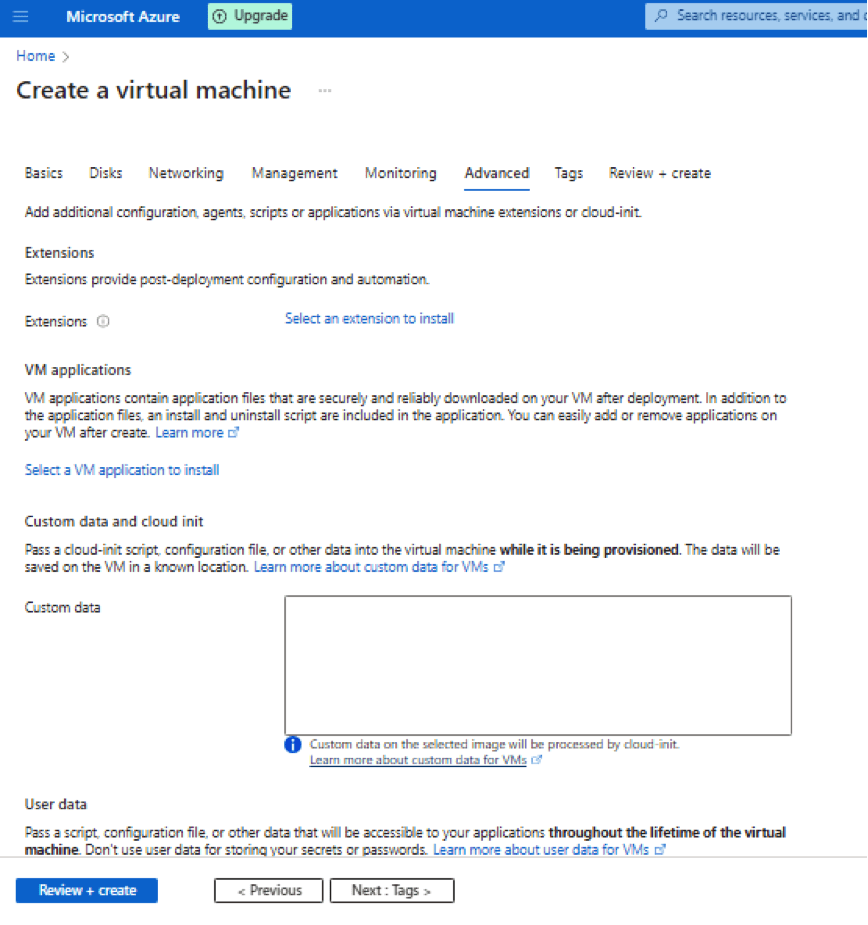Click the Upgrade button in header
The width and height of the screenshot is (868, 925).
(250, 16)
